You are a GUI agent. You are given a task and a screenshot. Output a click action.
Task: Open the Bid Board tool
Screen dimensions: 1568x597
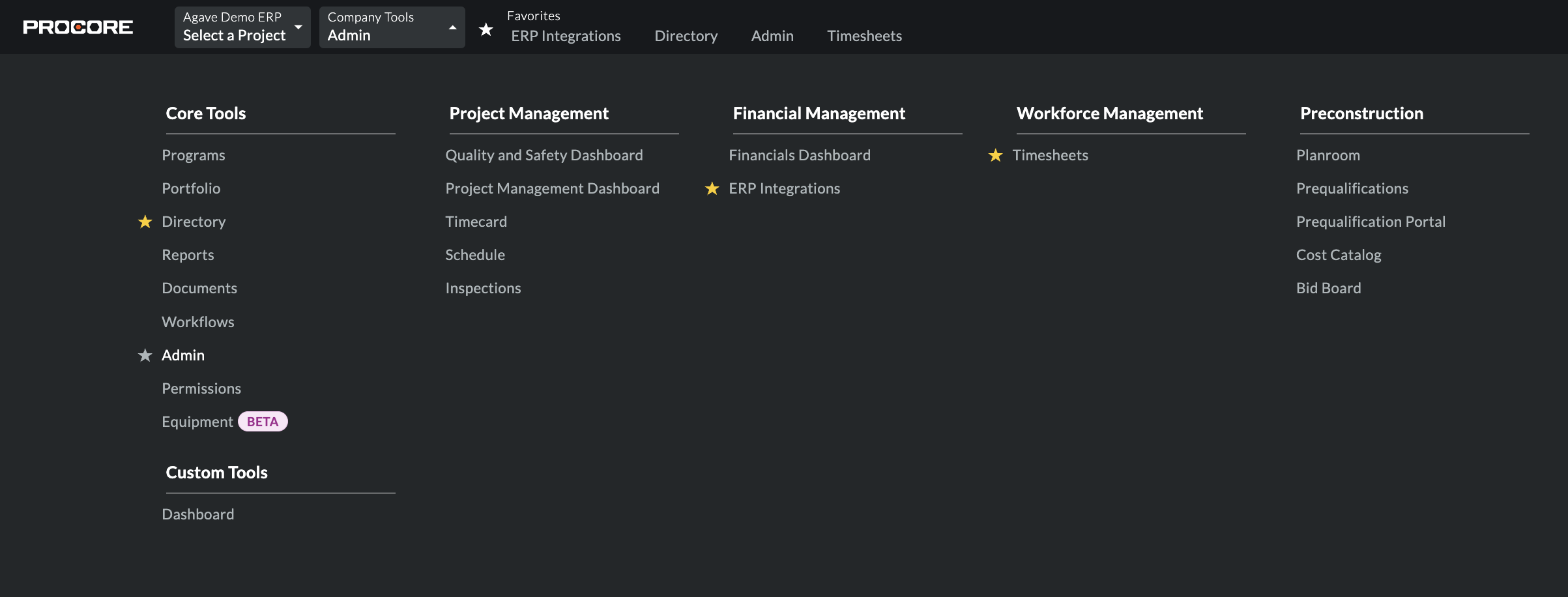pos(1329,288)
